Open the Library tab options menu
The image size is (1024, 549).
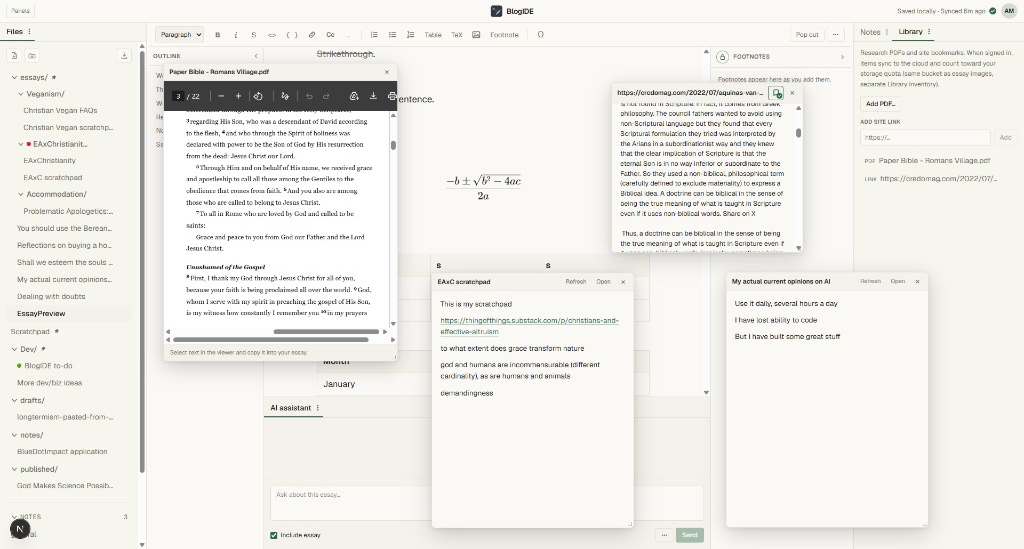coord(929,31)
